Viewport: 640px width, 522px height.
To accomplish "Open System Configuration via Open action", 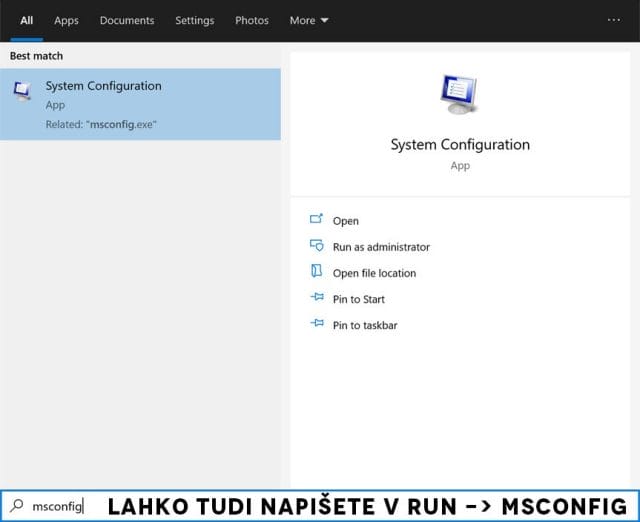I will click(345, 221).
